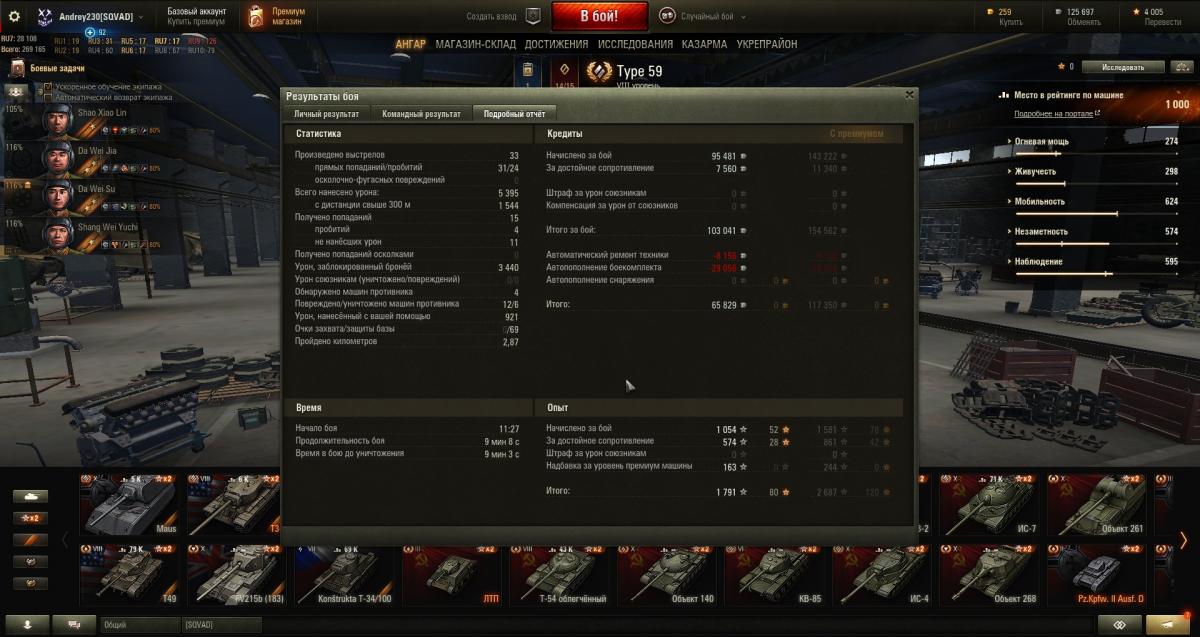Toggle Автоматический возврат экипажа checkbox
Image resolution: width=1200 pixels, height=637 pixels.
coord(47,98)
